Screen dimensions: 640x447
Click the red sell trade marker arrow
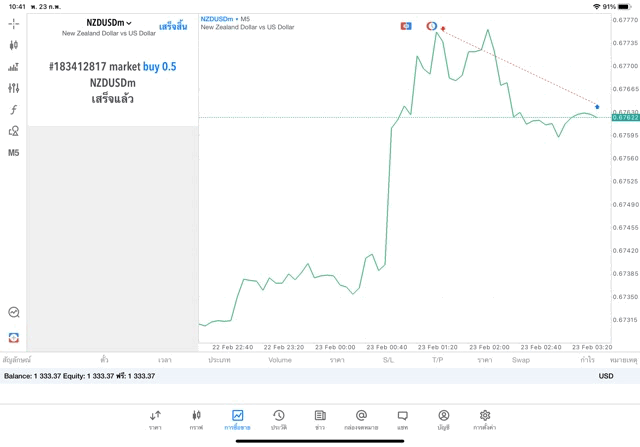[x=443, y=29]
